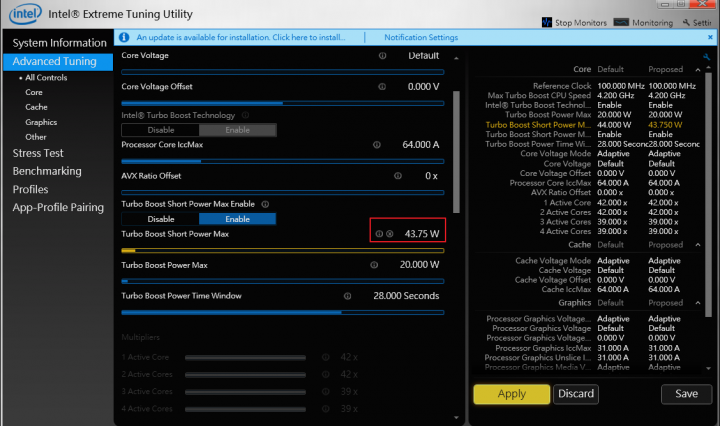Open Benchmarking page
Viewport: 720px width, 426px height.
coord(47,171)
